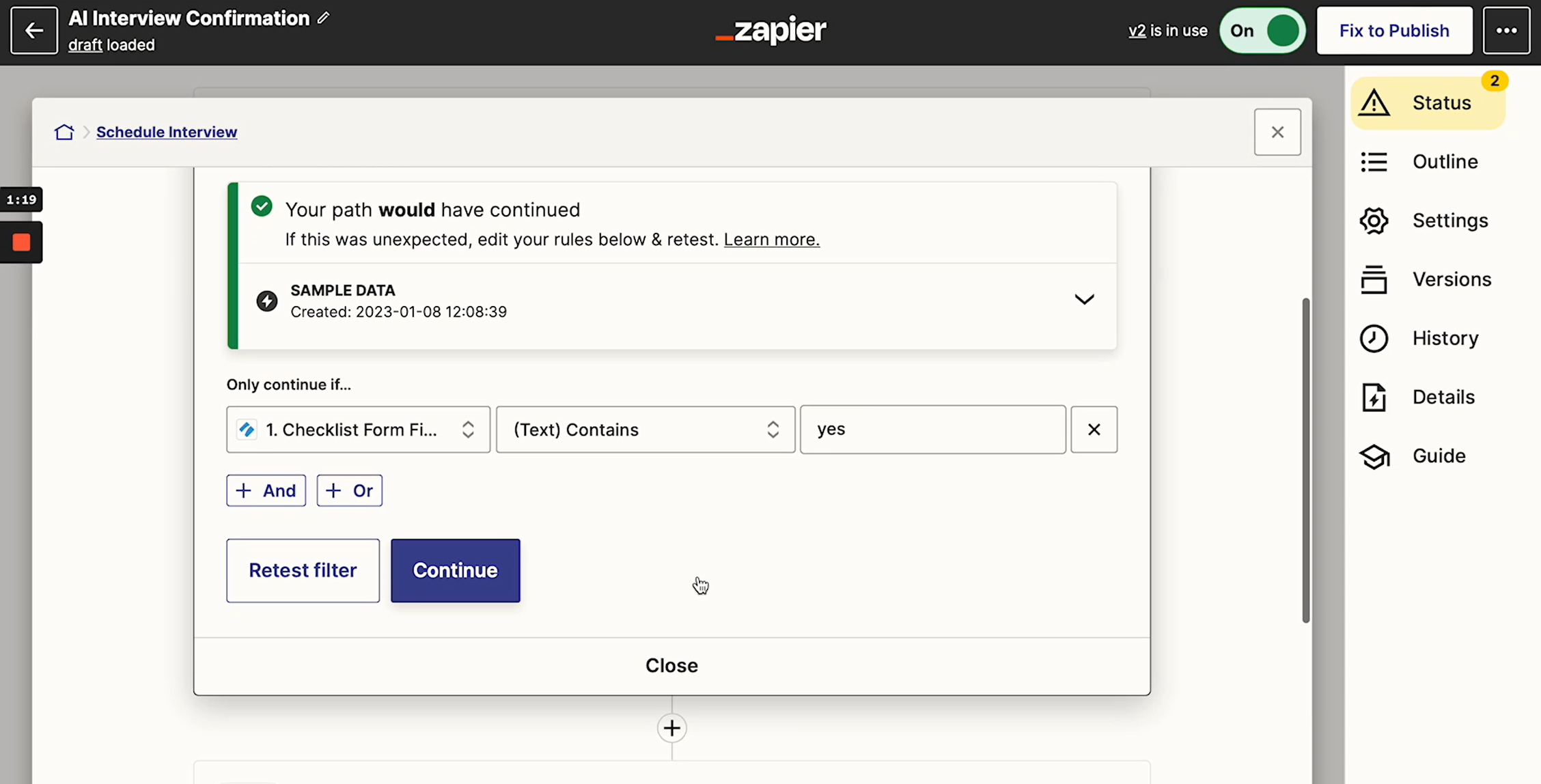
Task: Add a step with the plus icon
Action: [672, 728]
